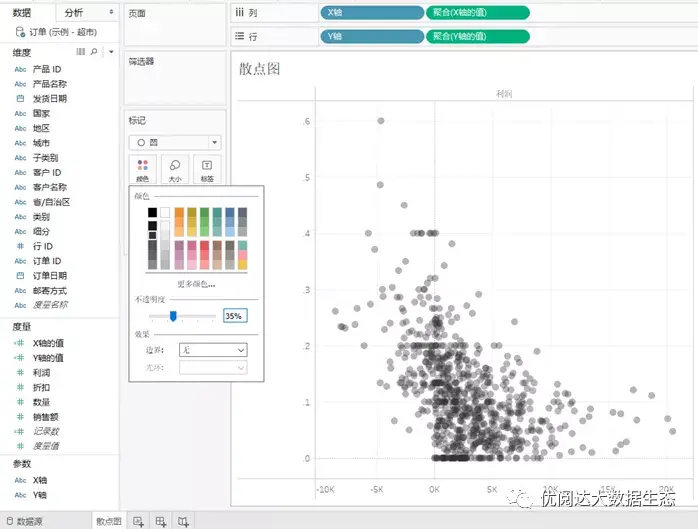Click the opacity slider handle
Image resolution: width=698 pixels, height=529 pixels.
tap(173, 316)
